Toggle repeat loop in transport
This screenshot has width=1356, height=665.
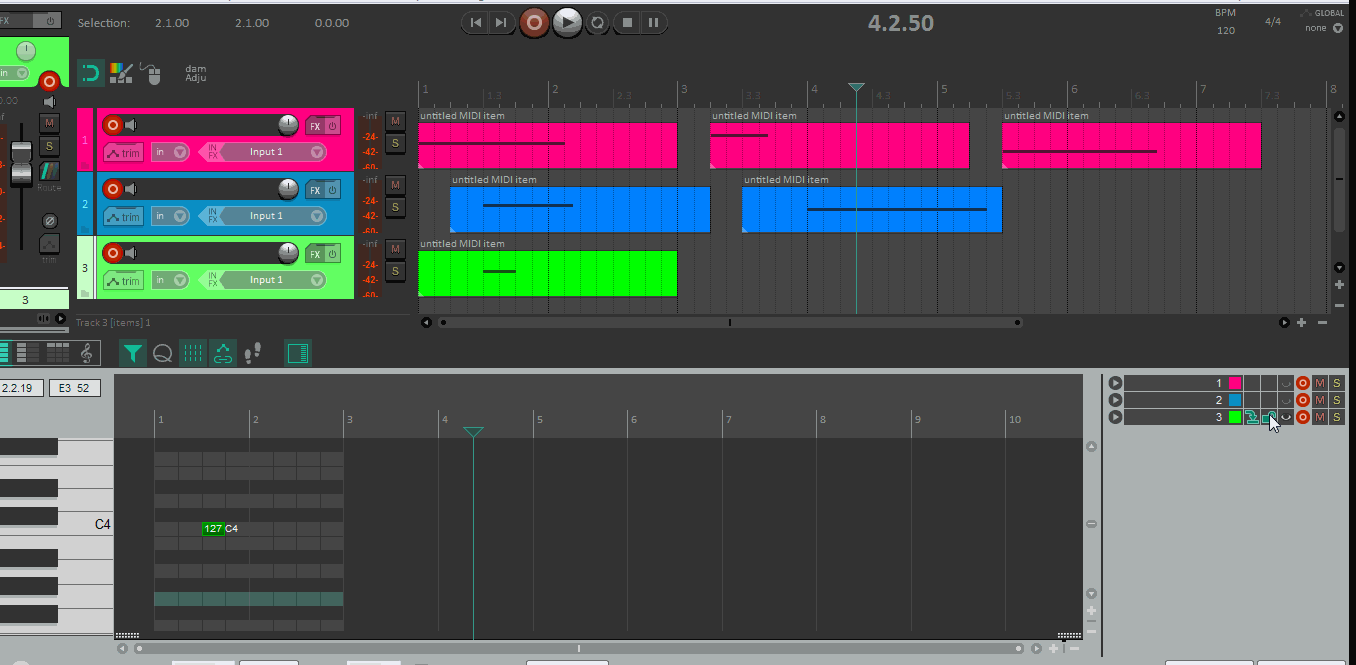(x=597, y=22)
